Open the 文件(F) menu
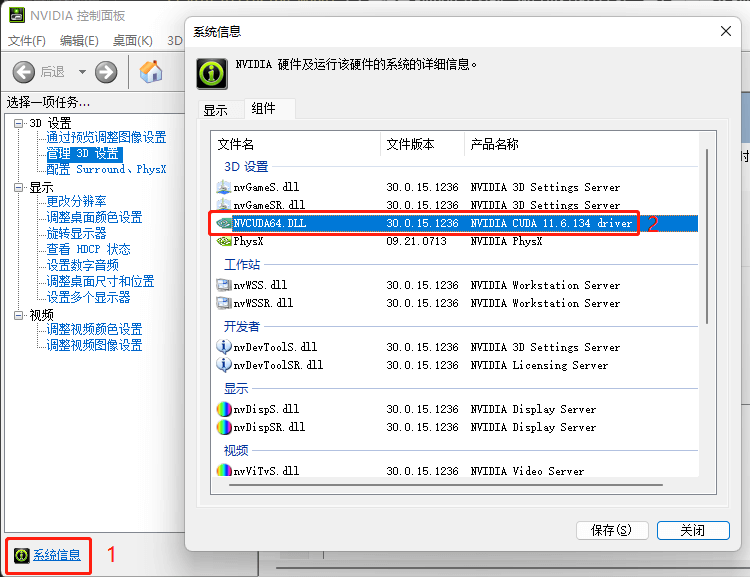750x577 pixels. (27, 41)
